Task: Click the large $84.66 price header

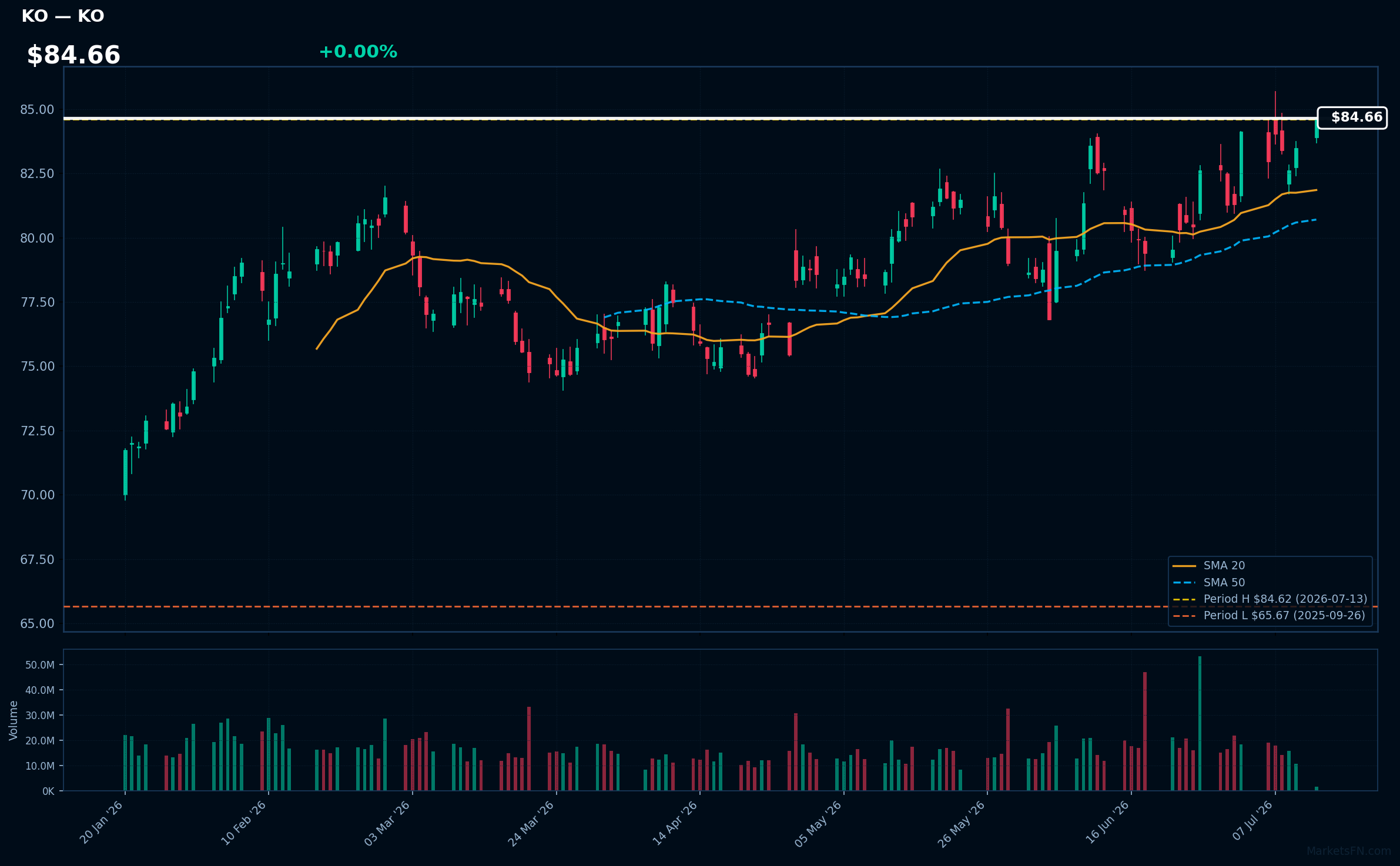Action: (x=73, y=55)
